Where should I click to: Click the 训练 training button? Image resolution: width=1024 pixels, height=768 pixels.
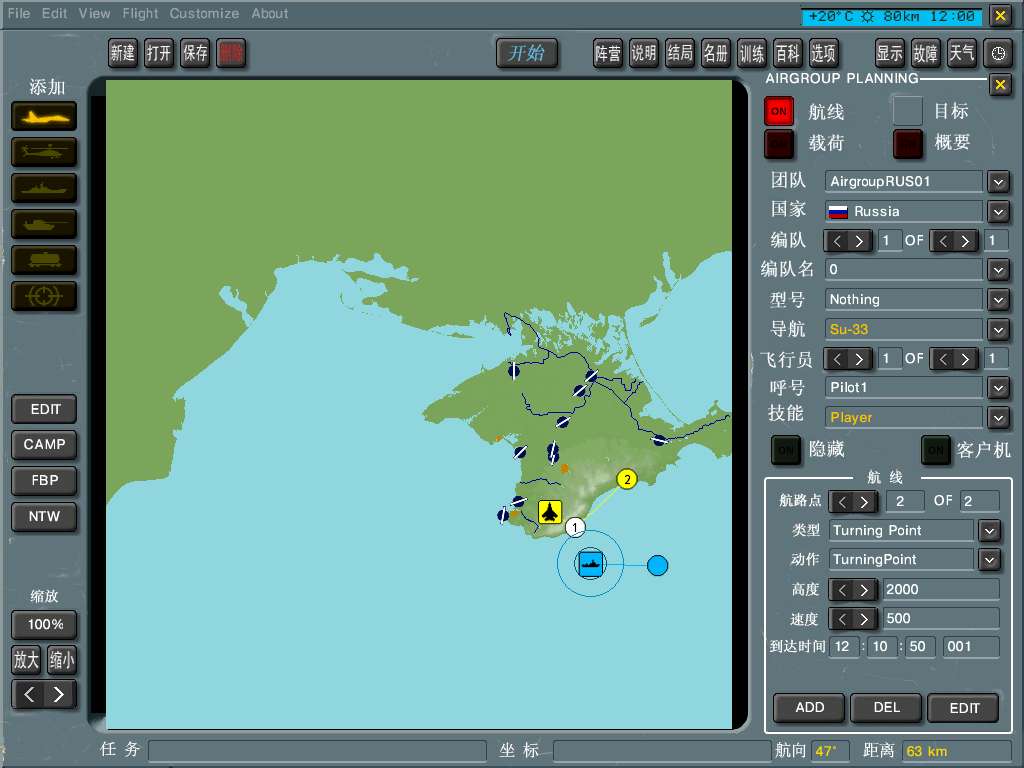(x=752, y=54)
